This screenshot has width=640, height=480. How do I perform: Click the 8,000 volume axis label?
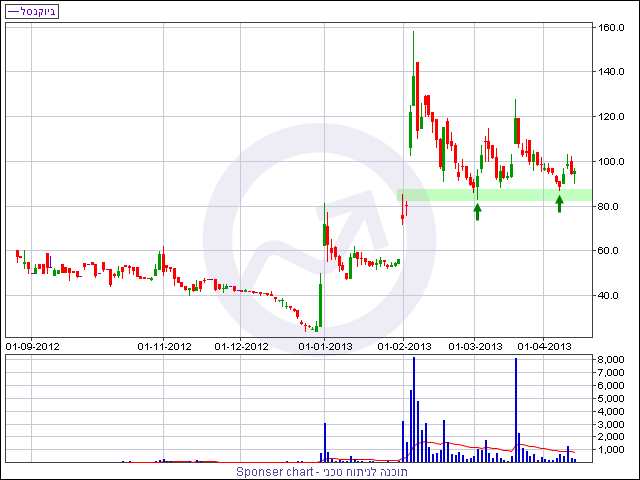click(611, 359)
